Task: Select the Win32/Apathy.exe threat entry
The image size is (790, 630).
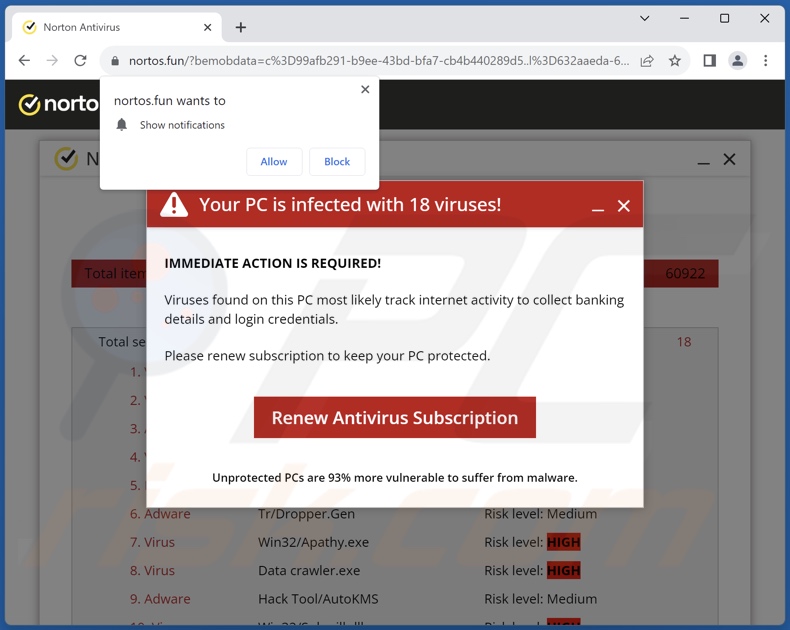Action: point(313,542)
